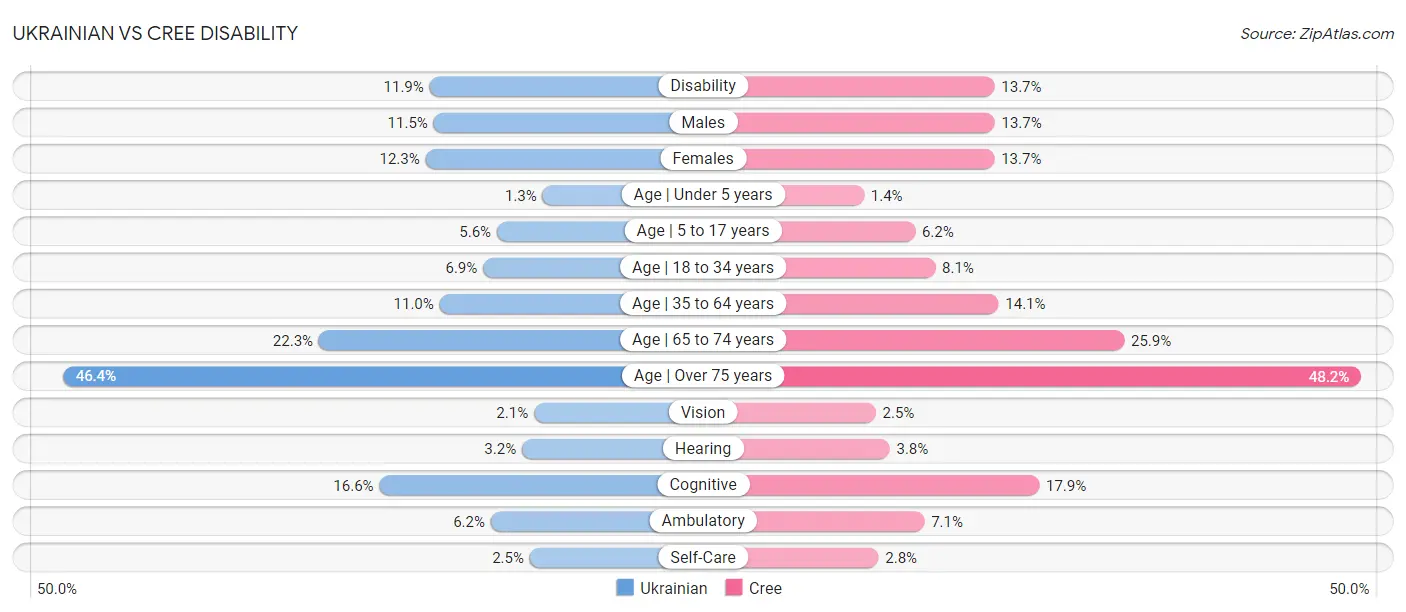
Task: Click the Ukrainian vs Cree Disability title
Action: point(155,33)
